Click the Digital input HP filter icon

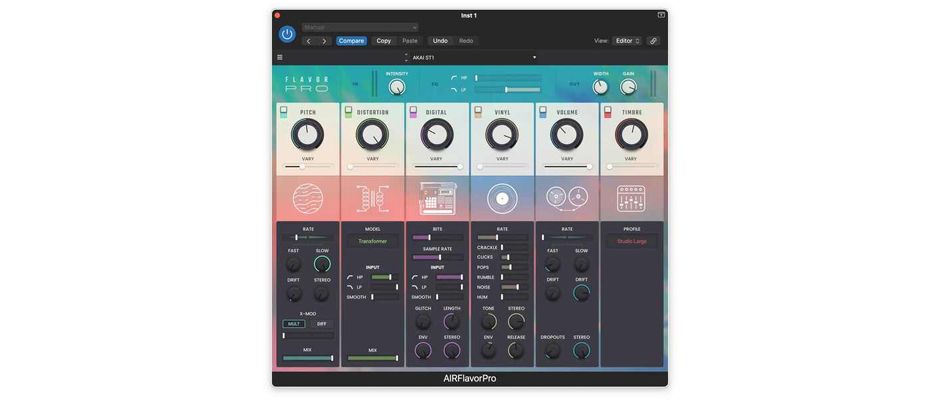click(415, 277)
